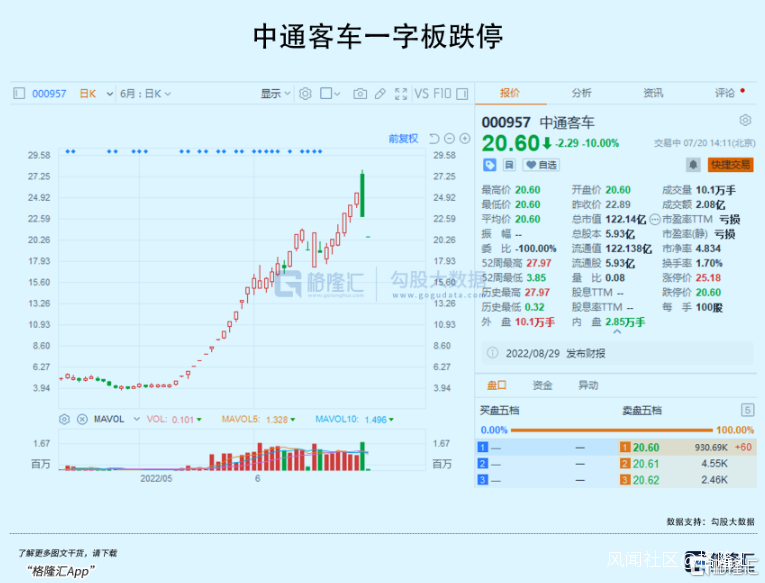
Task: Open MAVOL indicator settings gear
Action: 64,419
